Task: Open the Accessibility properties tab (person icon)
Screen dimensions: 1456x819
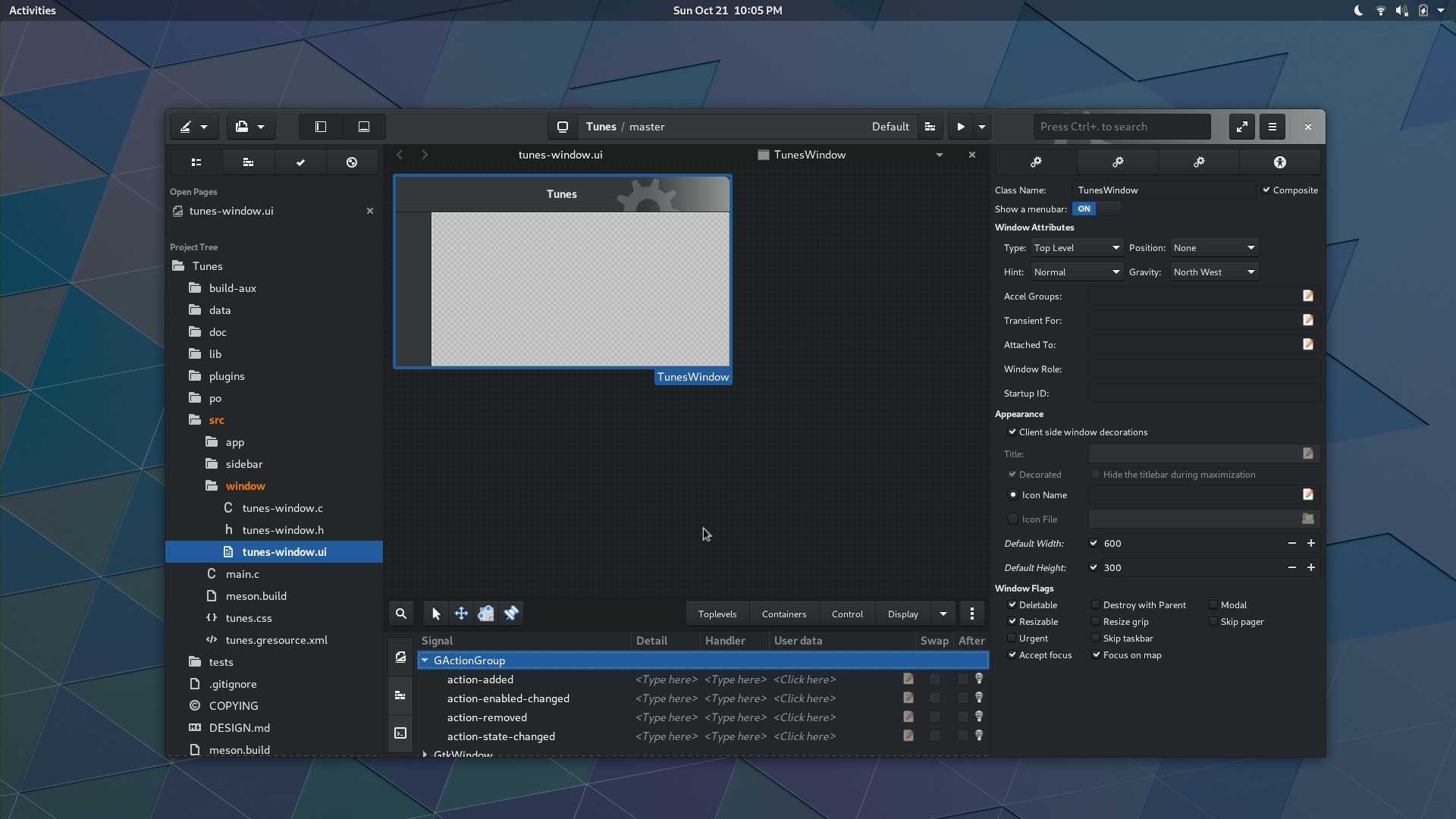Action: [x=1279, y=162]
